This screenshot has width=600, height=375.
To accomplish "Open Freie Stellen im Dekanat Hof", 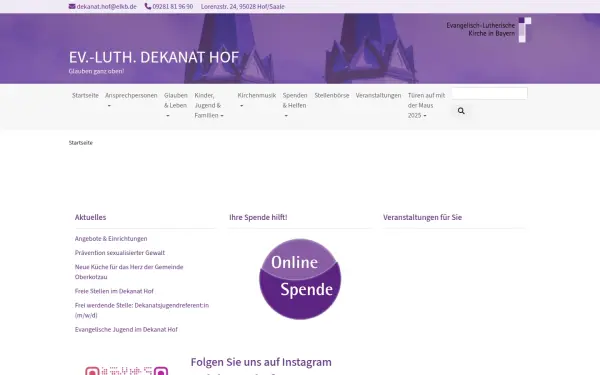I will click(x=114, y=291).
